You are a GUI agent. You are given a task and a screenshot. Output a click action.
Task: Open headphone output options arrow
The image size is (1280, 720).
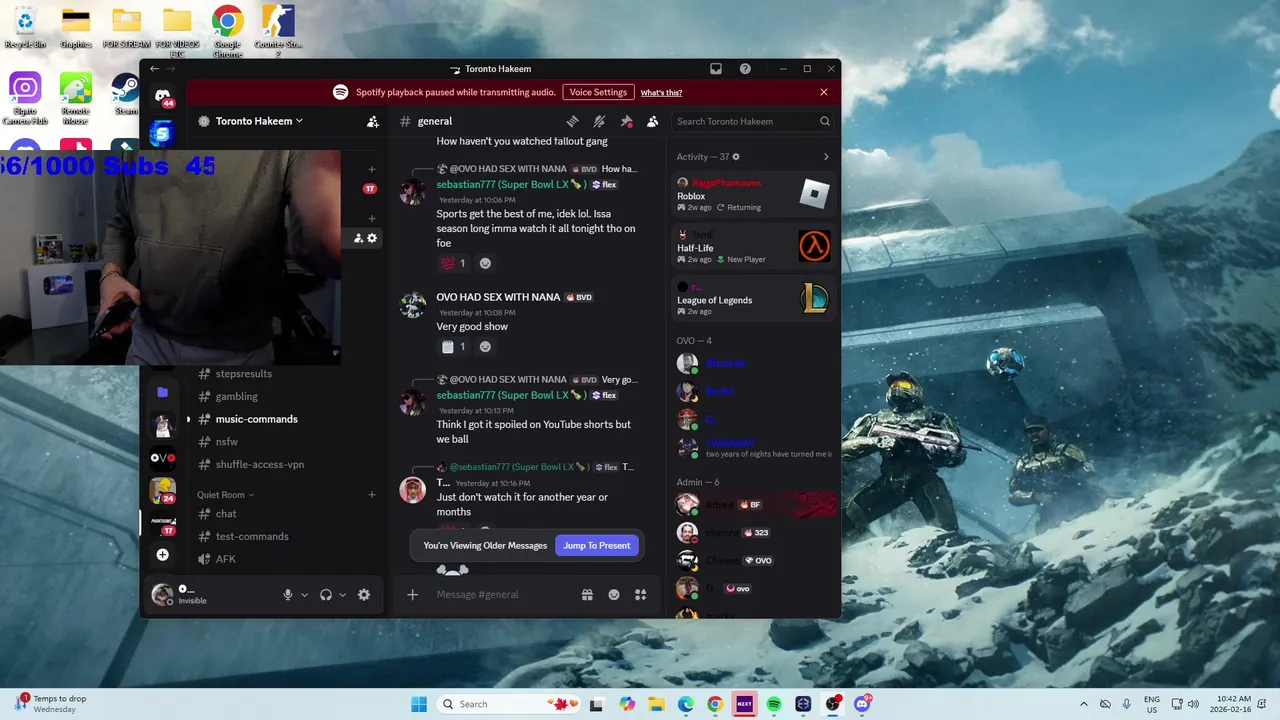343,595
